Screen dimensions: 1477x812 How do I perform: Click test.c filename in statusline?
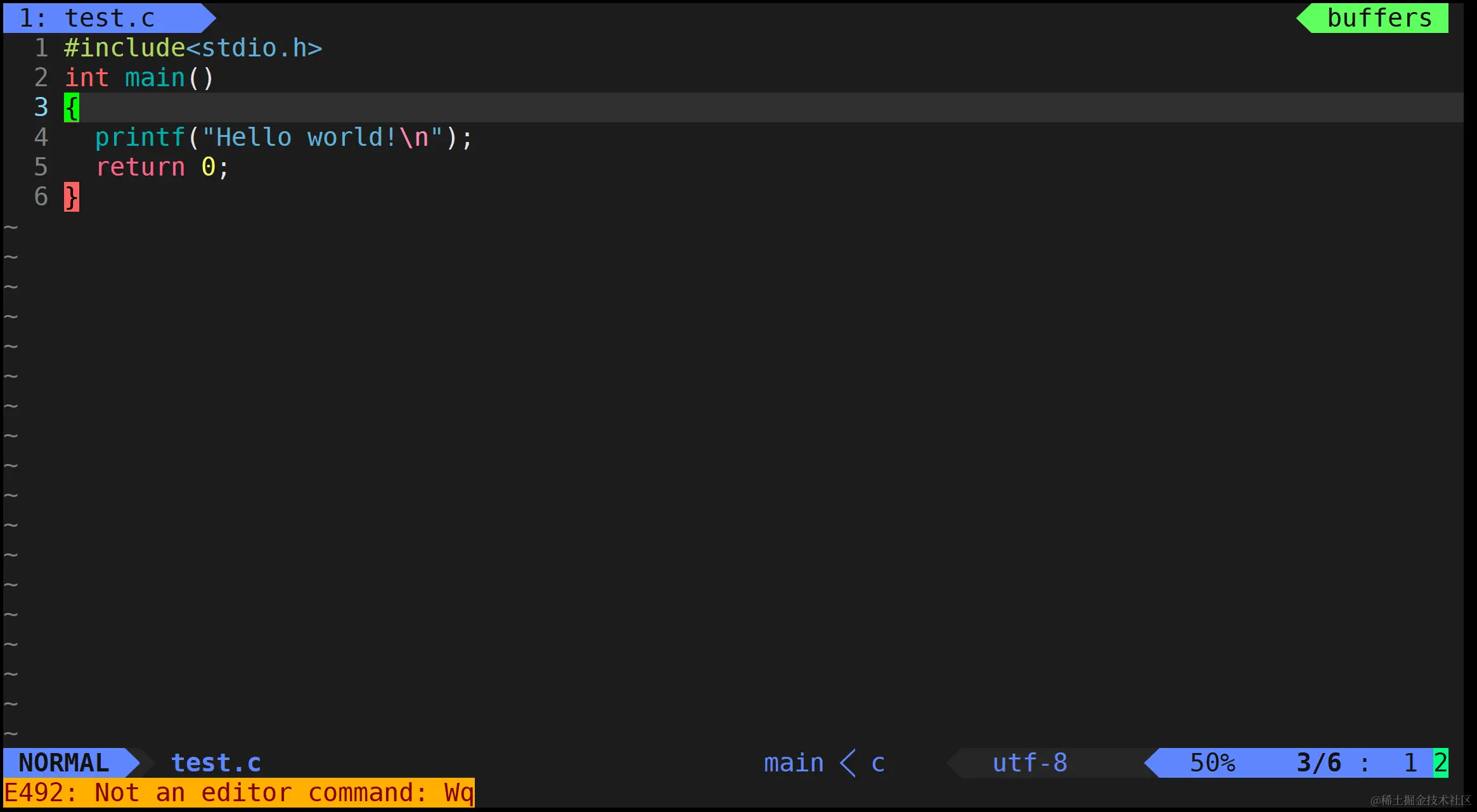[x=216, y=763]
